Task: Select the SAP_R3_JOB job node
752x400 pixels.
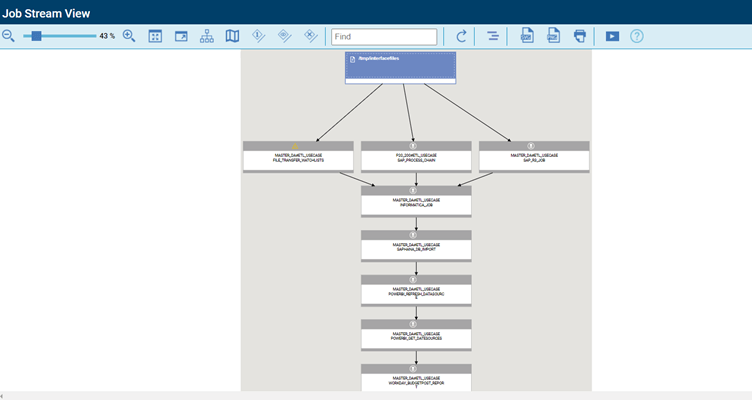Action: pos(534,157)
